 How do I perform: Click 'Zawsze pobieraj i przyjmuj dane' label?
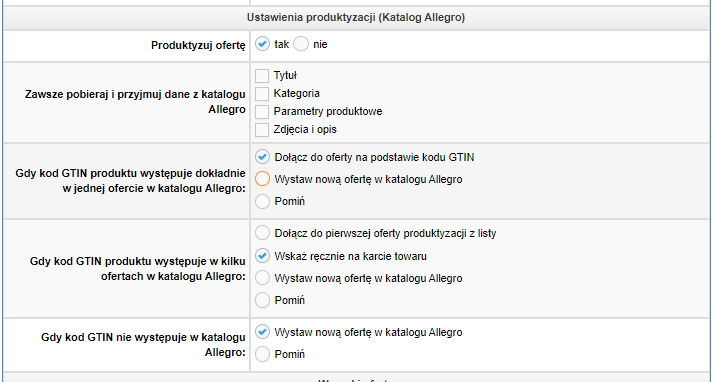(135, 102)
